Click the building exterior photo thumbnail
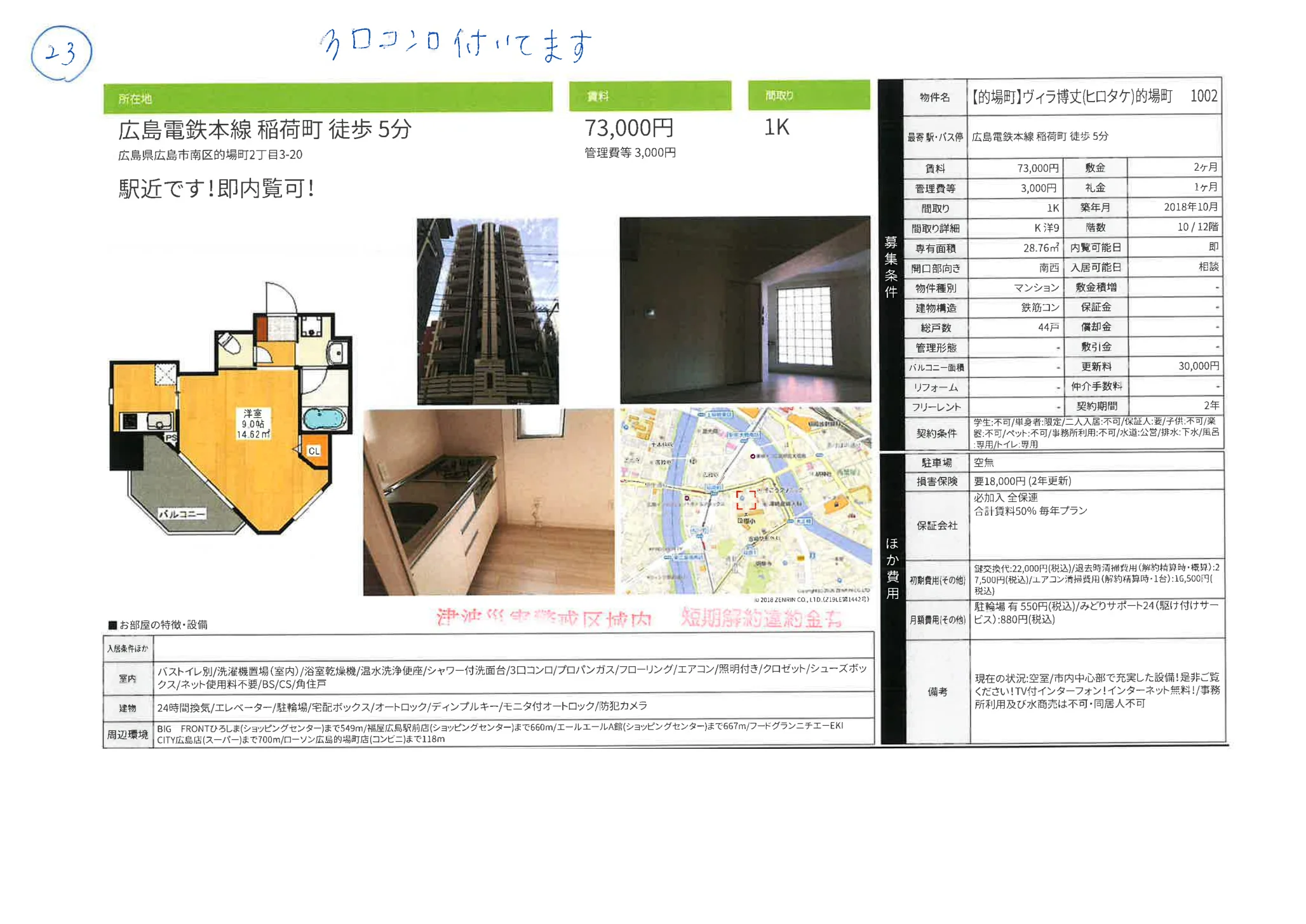The image size is (1306, 924). point(489,311)
